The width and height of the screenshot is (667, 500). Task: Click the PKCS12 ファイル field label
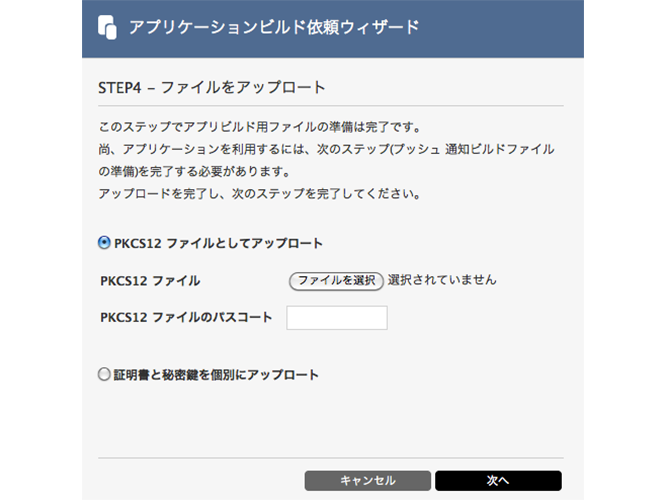coord(150,281)
